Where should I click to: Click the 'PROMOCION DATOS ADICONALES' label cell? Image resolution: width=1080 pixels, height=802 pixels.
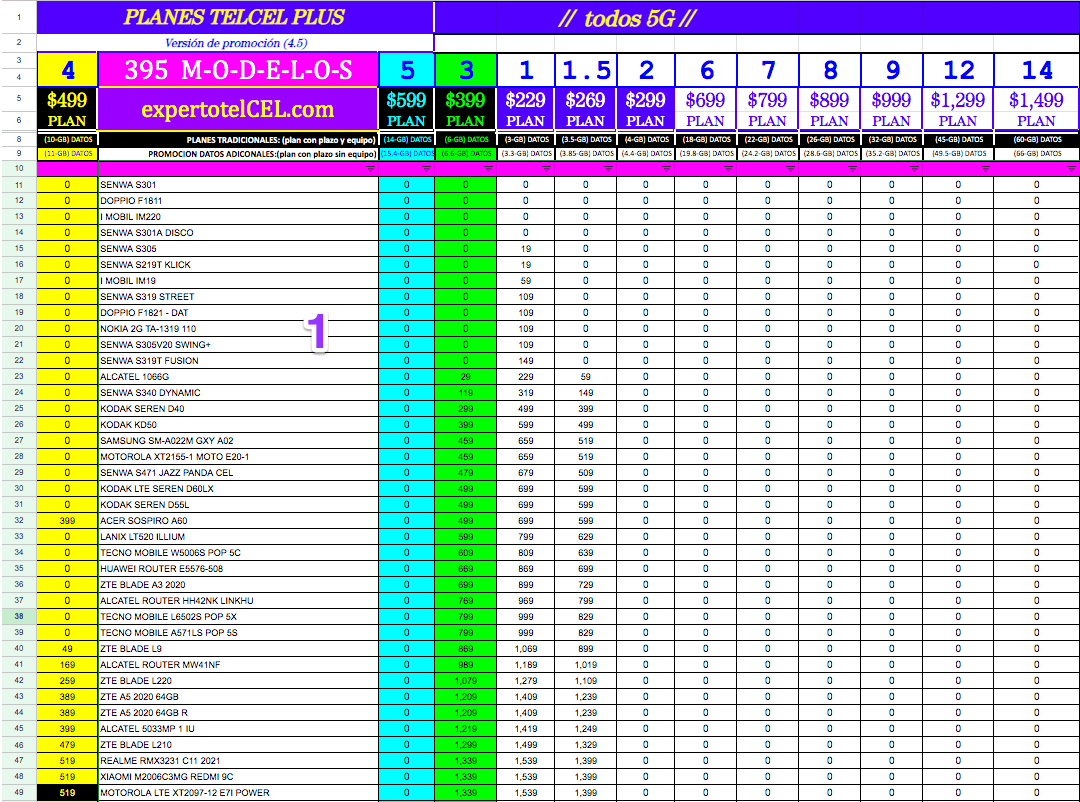coord(238,154)
